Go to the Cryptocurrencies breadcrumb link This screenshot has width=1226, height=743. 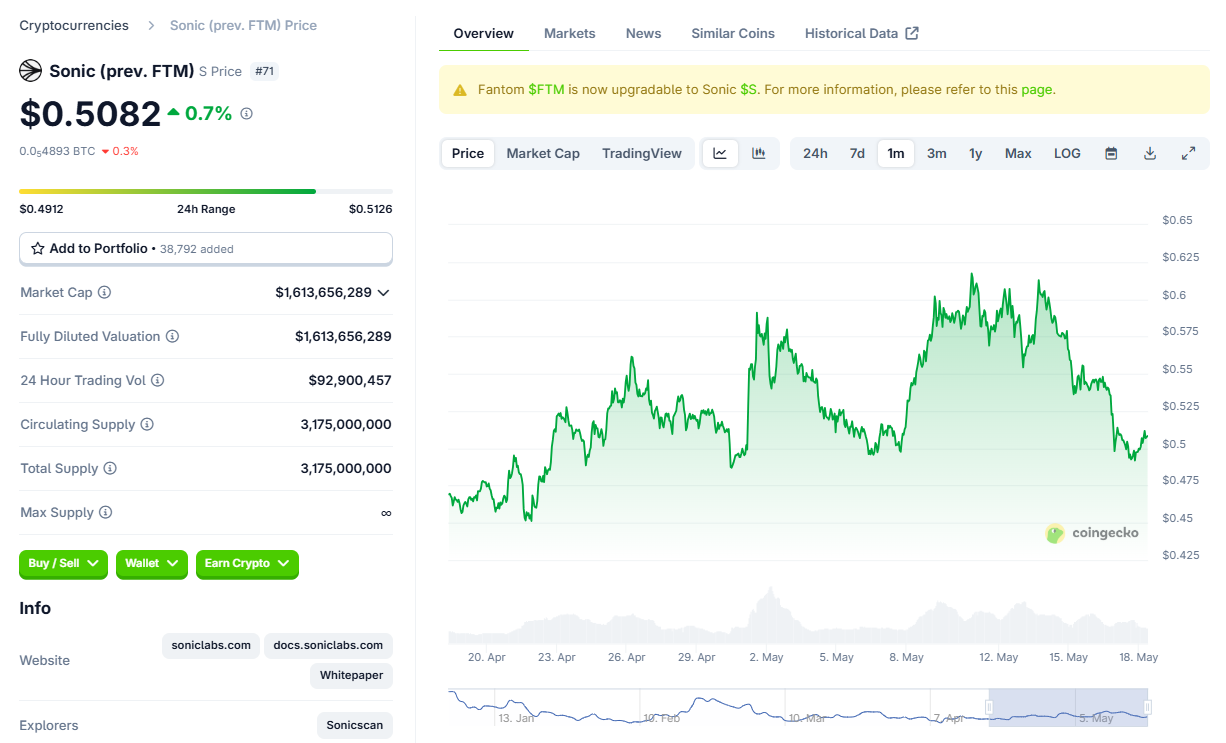[74, 25]
